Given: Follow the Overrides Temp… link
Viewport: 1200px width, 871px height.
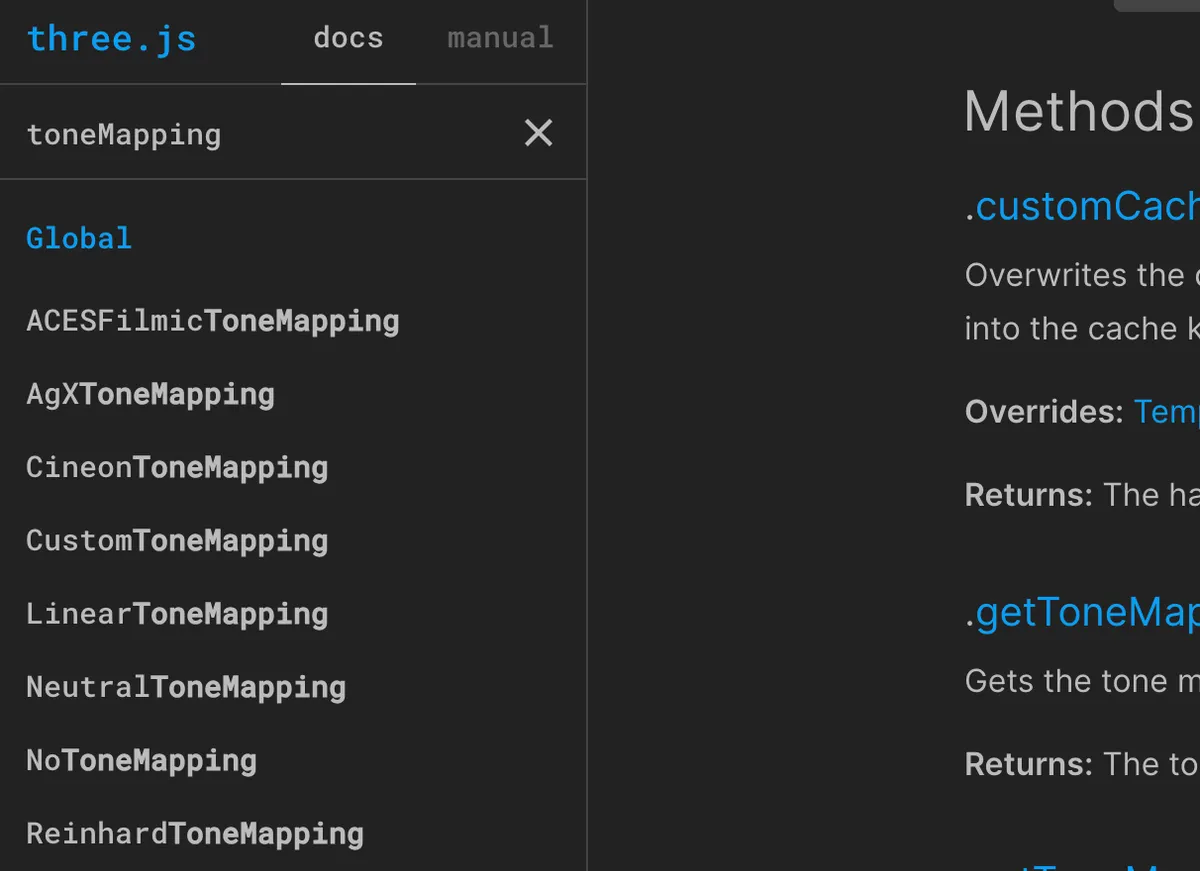Looking at the screenshot, I should tap(1166, 411).
